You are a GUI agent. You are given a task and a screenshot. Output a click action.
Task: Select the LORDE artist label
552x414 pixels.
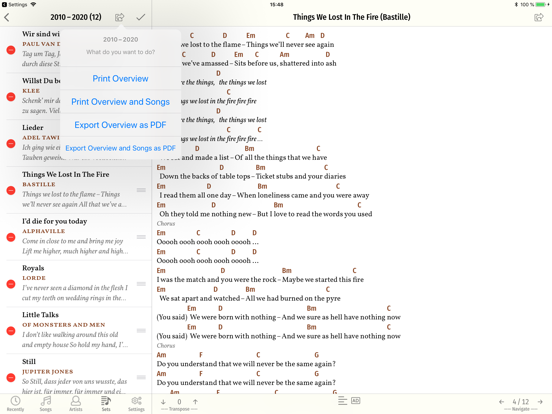[x=34, y=278]
